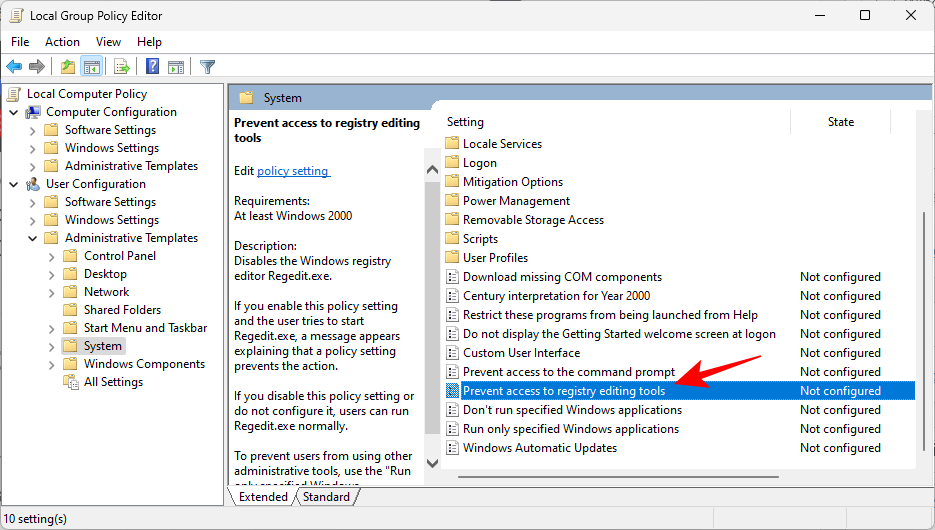Toggle Show/Hide Action Pane icon
The width and height of the screenshot is (935, 530).
[176, 67]
